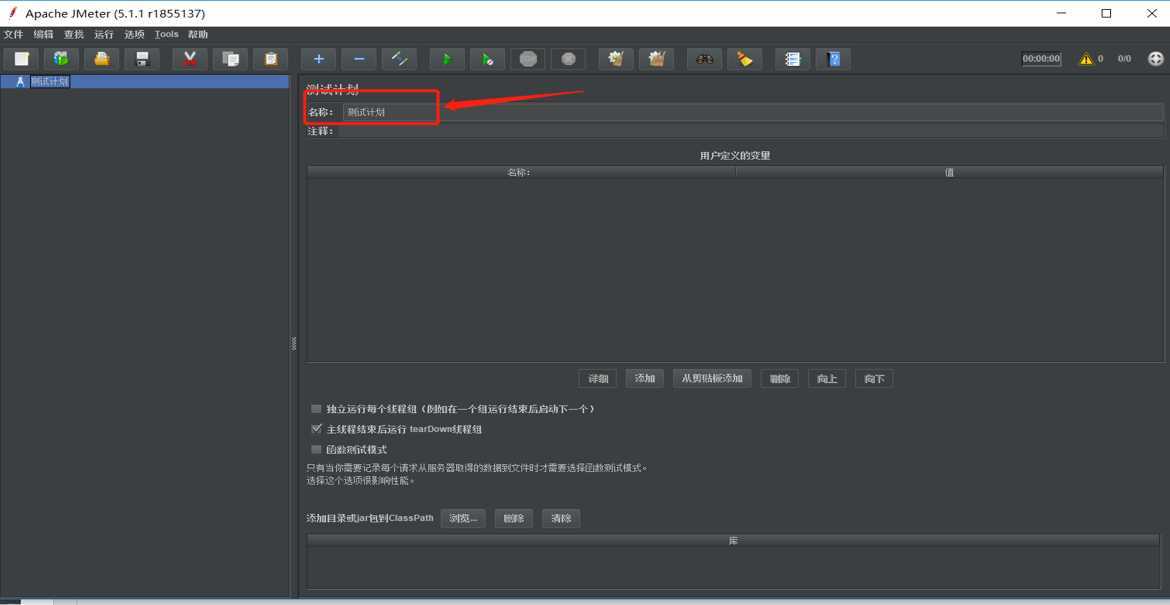Image resolution: width=1170 pixels, height=605 pixels.
Task: Start the test with green arrow
Action: point(447,59)
